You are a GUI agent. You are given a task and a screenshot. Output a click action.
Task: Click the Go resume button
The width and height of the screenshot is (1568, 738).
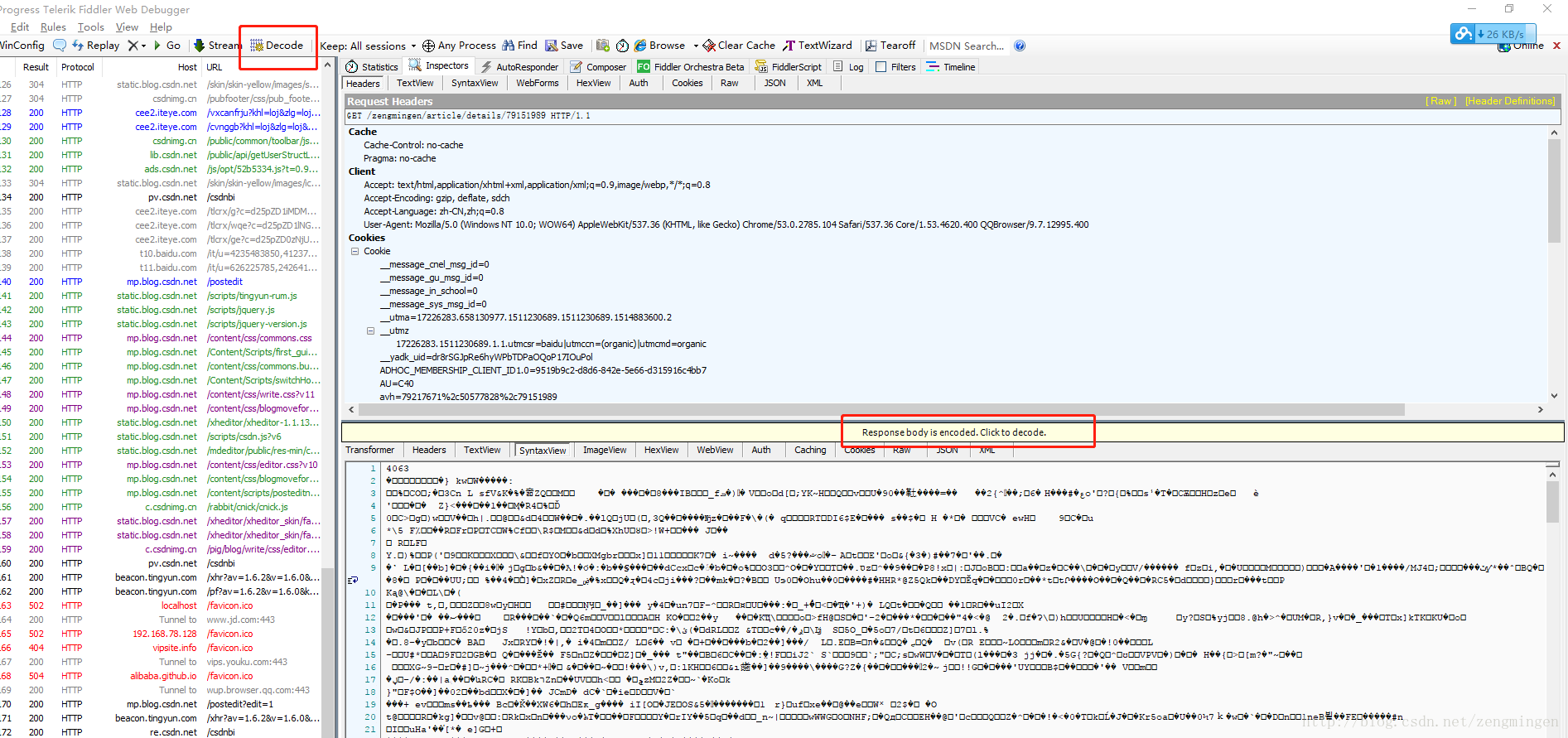click(166, 46)
